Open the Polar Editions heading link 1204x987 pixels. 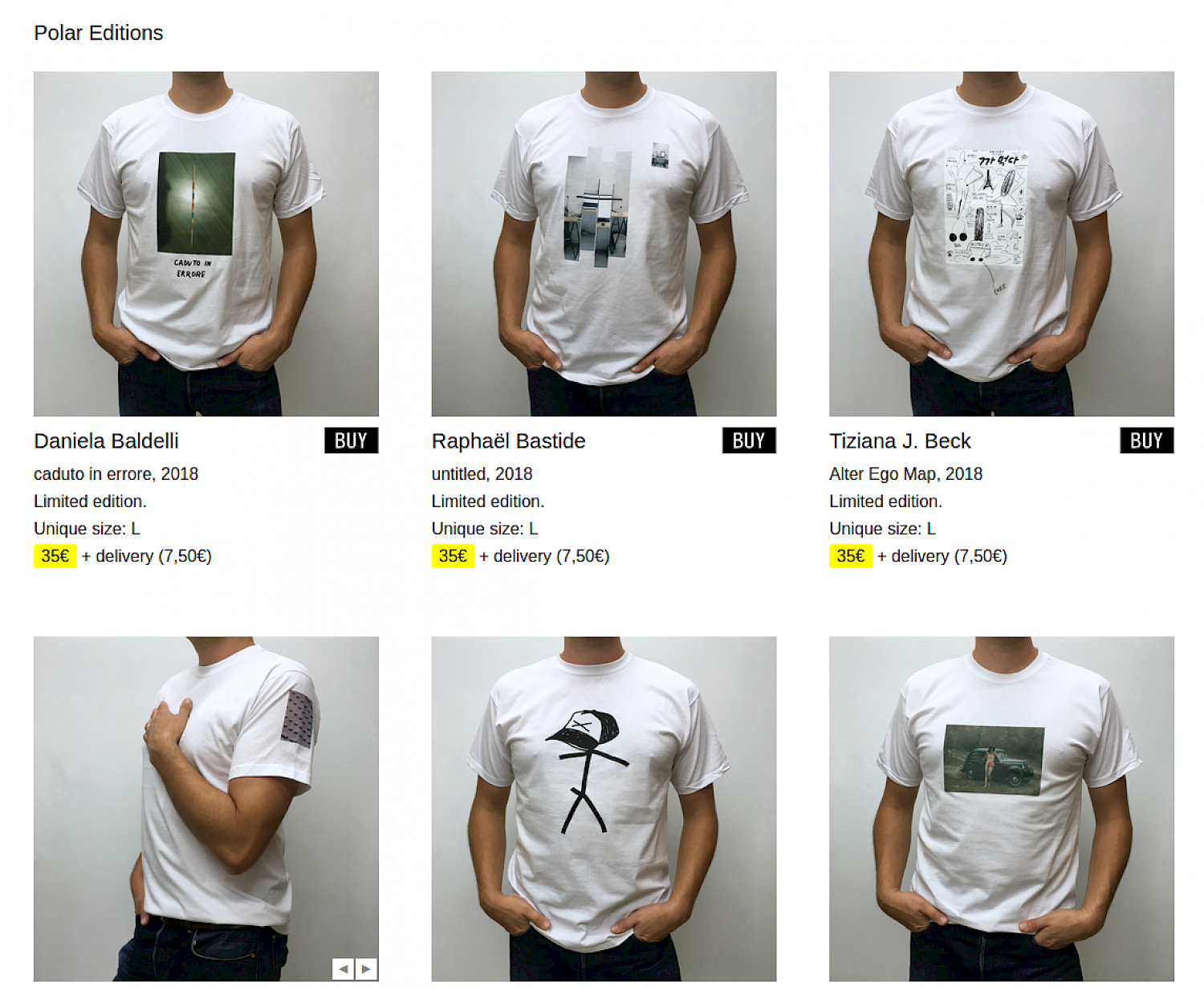click(x=99, y=33)
